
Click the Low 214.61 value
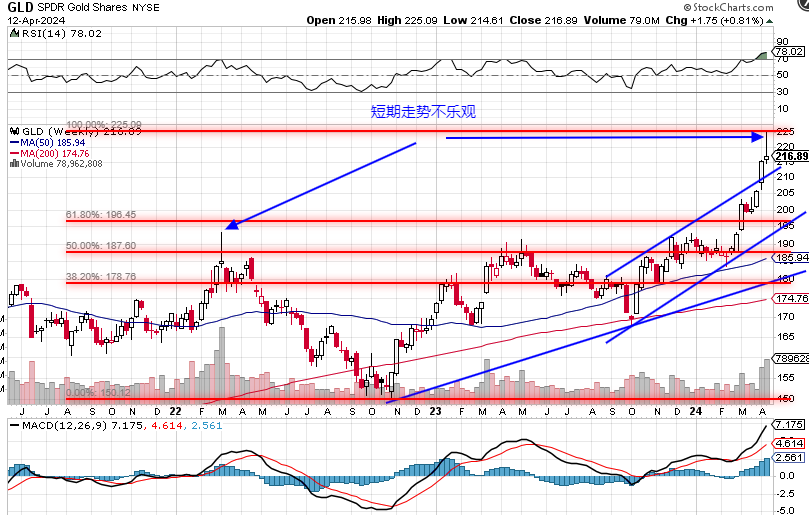pos(473,21)
